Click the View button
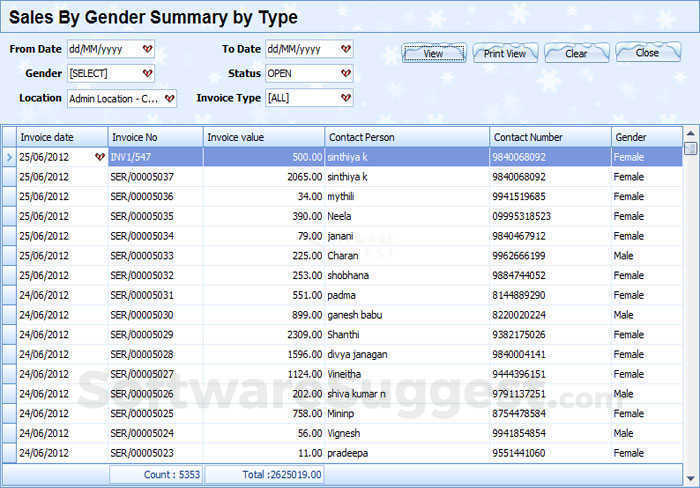 tap(434, 53)
